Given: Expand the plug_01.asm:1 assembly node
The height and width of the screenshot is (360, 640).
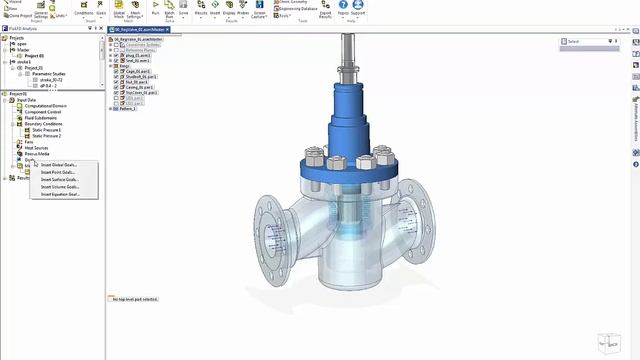Looking at the screenshot, I should click(110, 56).
